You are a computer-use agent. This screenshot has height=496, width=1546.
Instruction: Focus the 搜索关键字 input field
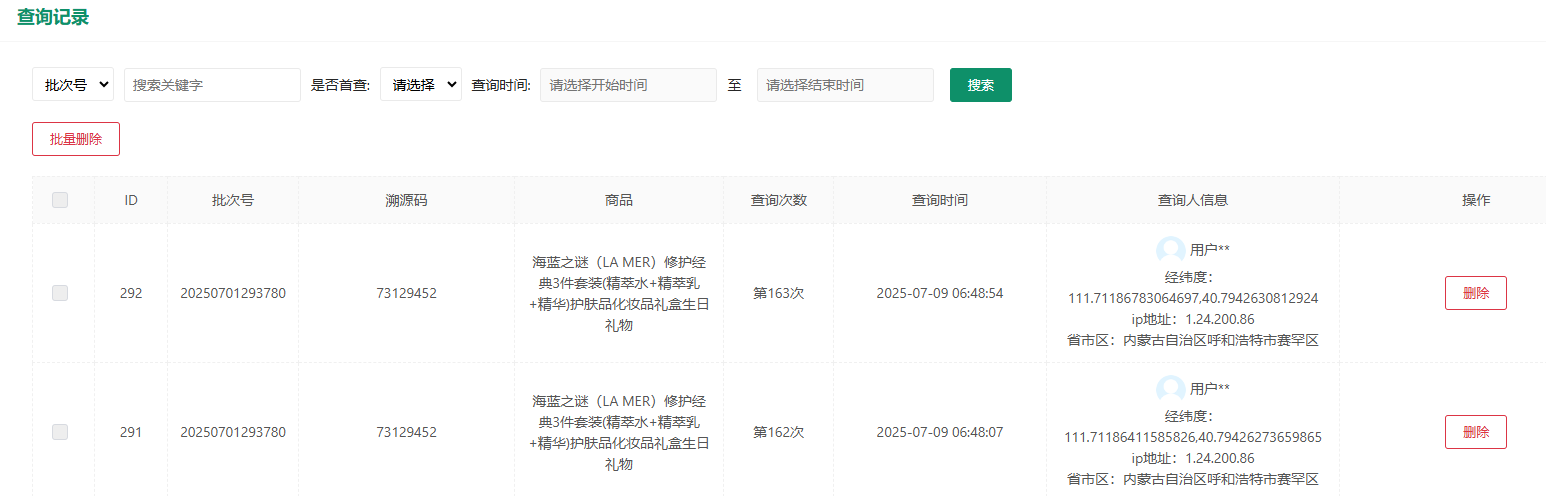point(212,85)
